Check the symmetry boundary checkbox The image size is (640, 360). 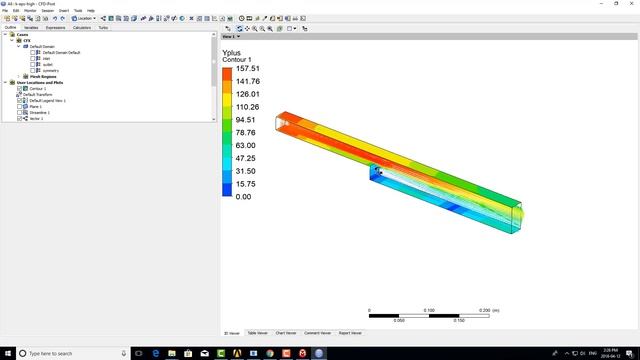pos(33,71)
